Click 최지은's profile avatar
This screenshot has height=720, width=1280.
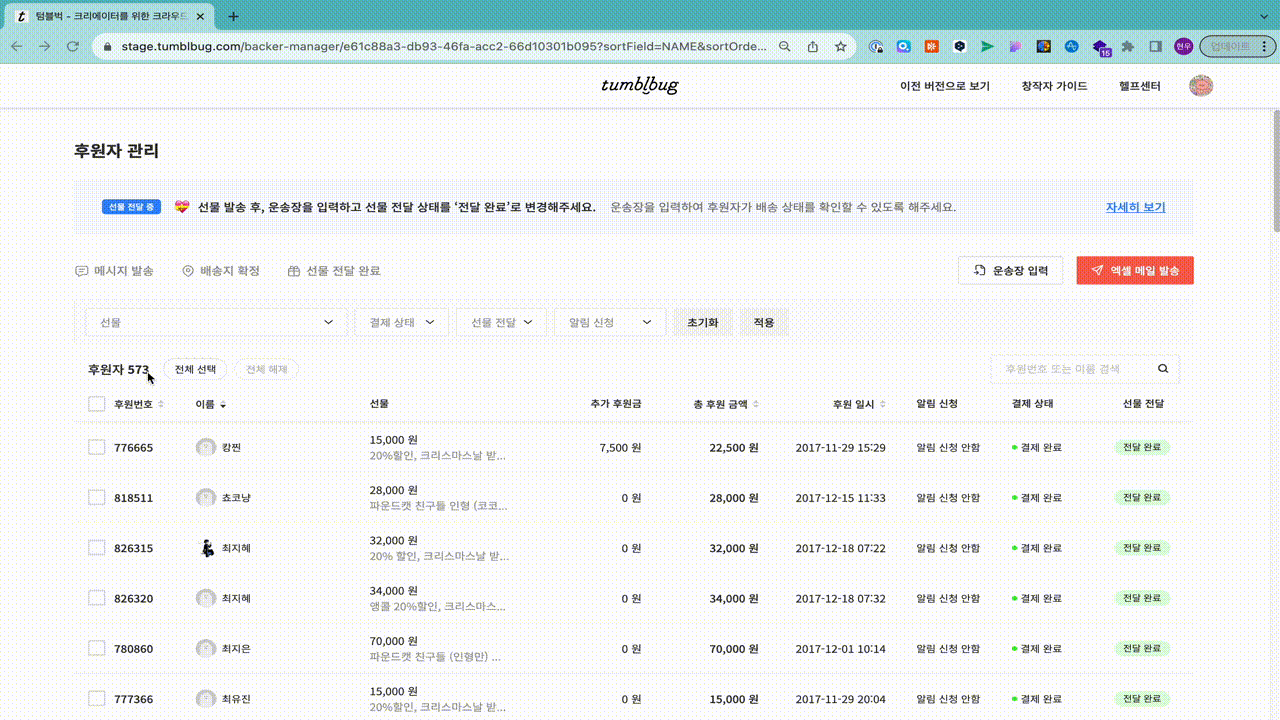point(206,648)
